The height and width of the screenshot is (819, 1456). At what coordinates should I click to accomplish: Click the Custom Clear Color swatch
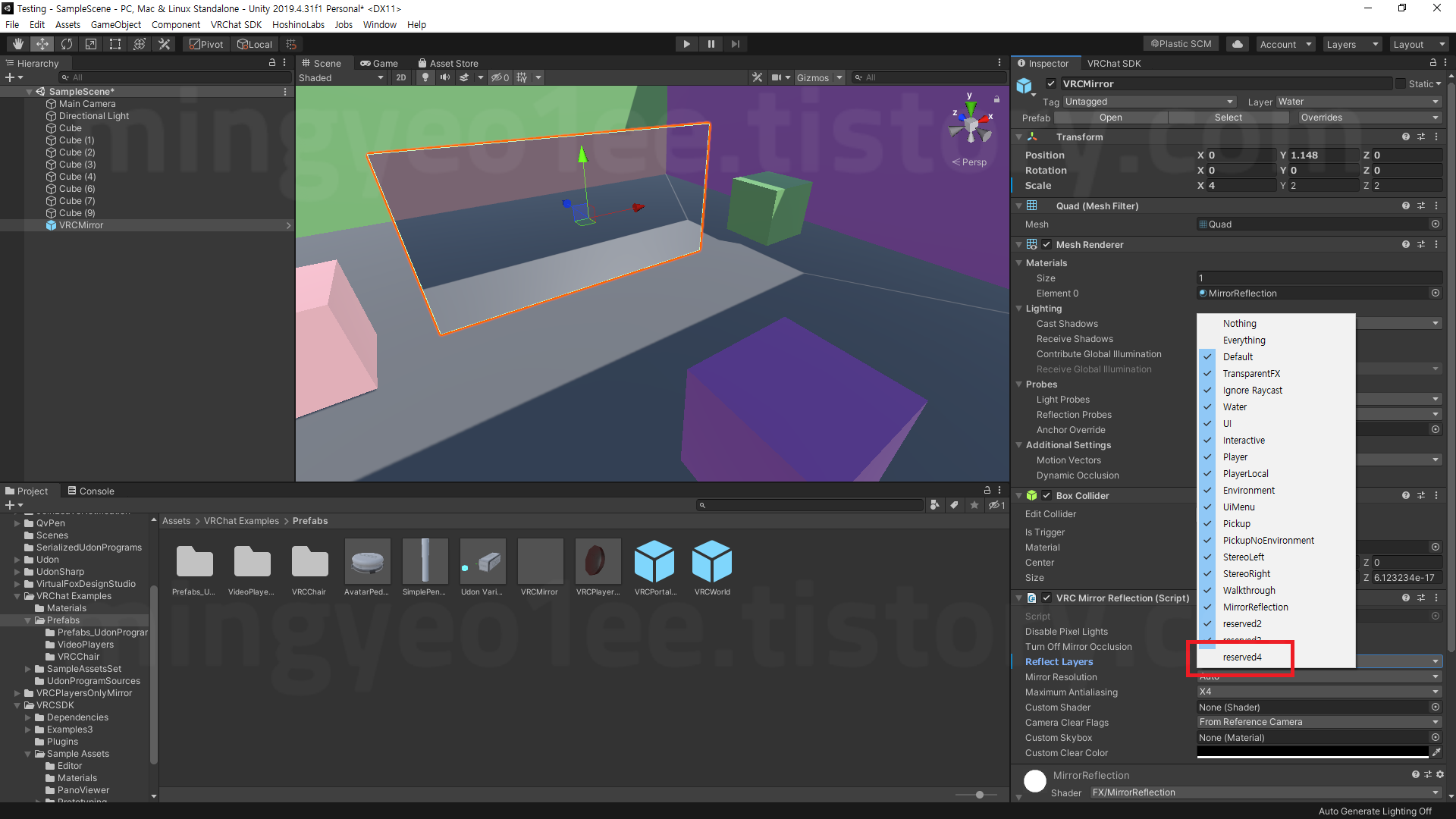[1312, 752]
